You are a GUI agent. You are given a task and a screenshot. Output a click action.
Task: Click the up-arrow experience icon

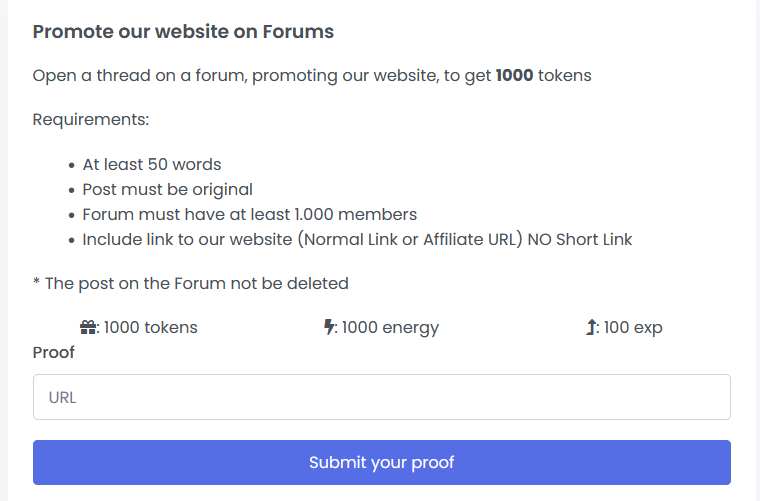591,327
